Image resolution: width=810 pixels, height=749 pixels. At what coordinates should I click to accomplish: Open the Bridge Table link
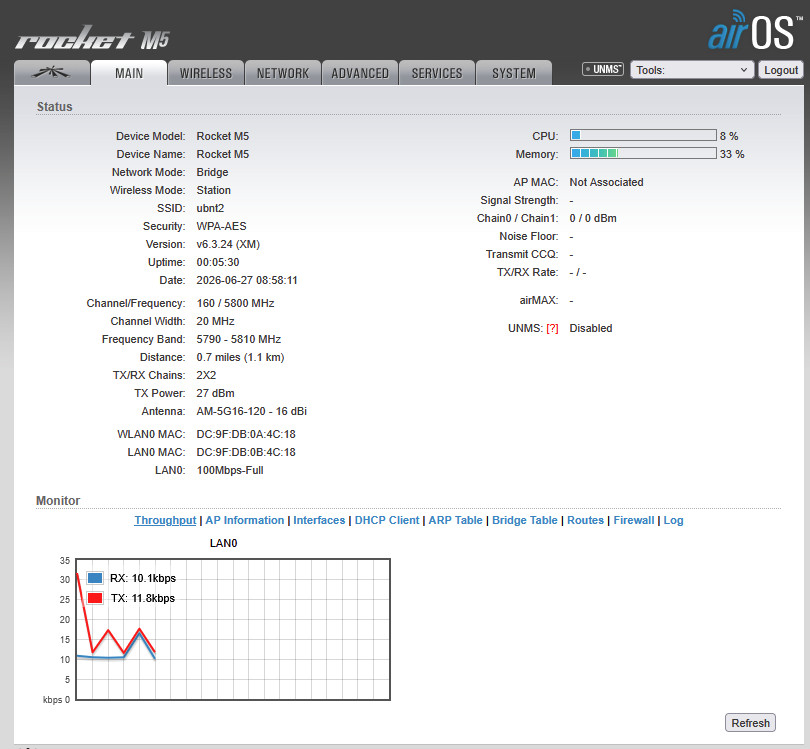525,520
